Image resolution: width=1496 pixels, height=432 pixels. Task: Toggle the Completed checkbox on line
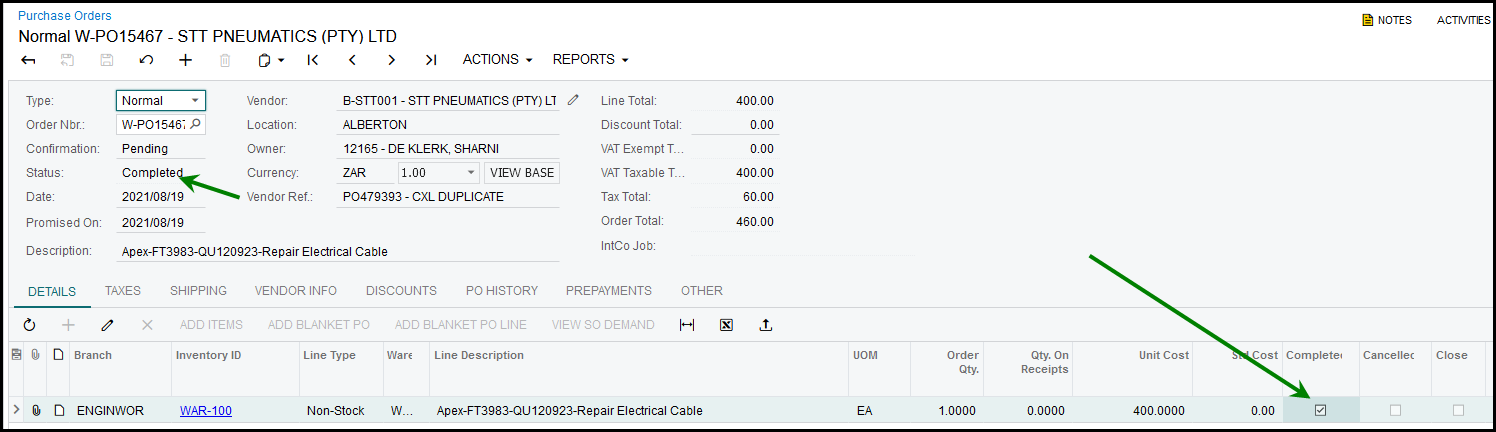click(x=1320, y=410)
